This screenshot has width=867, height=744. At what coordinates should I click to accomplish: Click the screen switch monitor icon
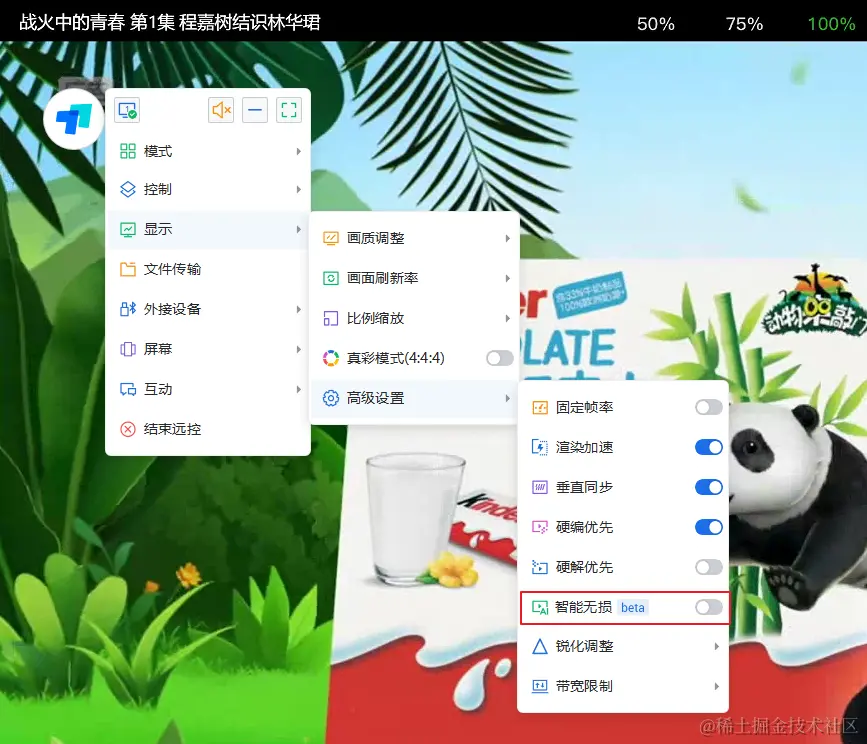[127, 110]
